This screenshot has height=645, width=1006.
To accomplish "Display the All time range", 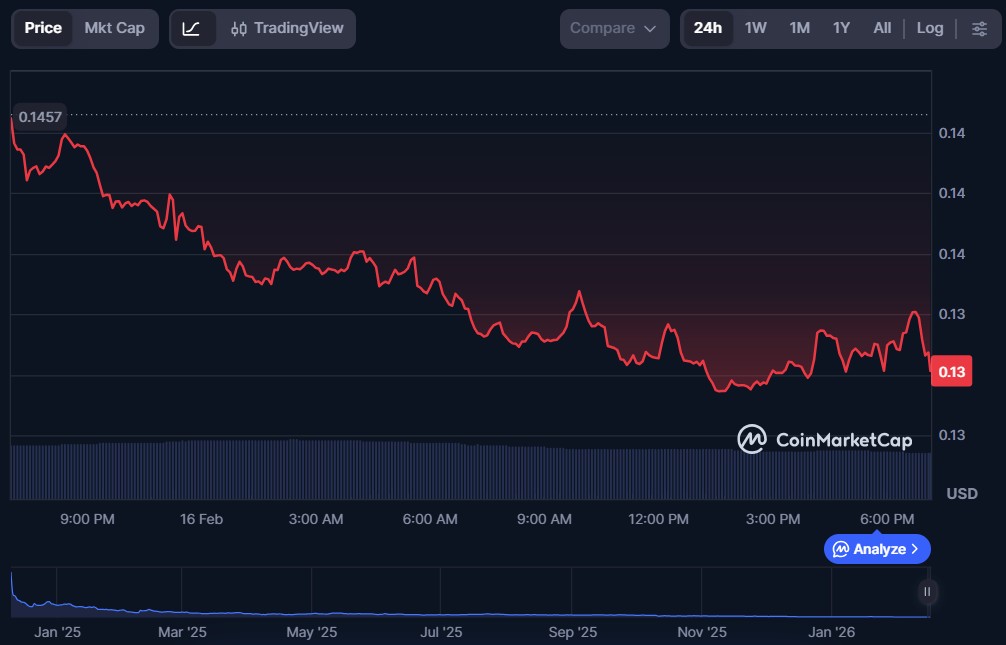I will (x=882, y=29).
